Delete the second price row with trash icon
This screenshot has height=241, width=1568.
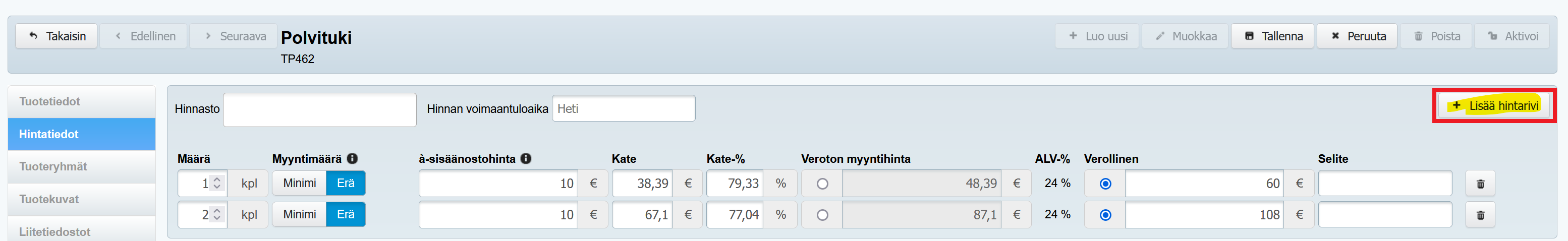point(1480,215)
